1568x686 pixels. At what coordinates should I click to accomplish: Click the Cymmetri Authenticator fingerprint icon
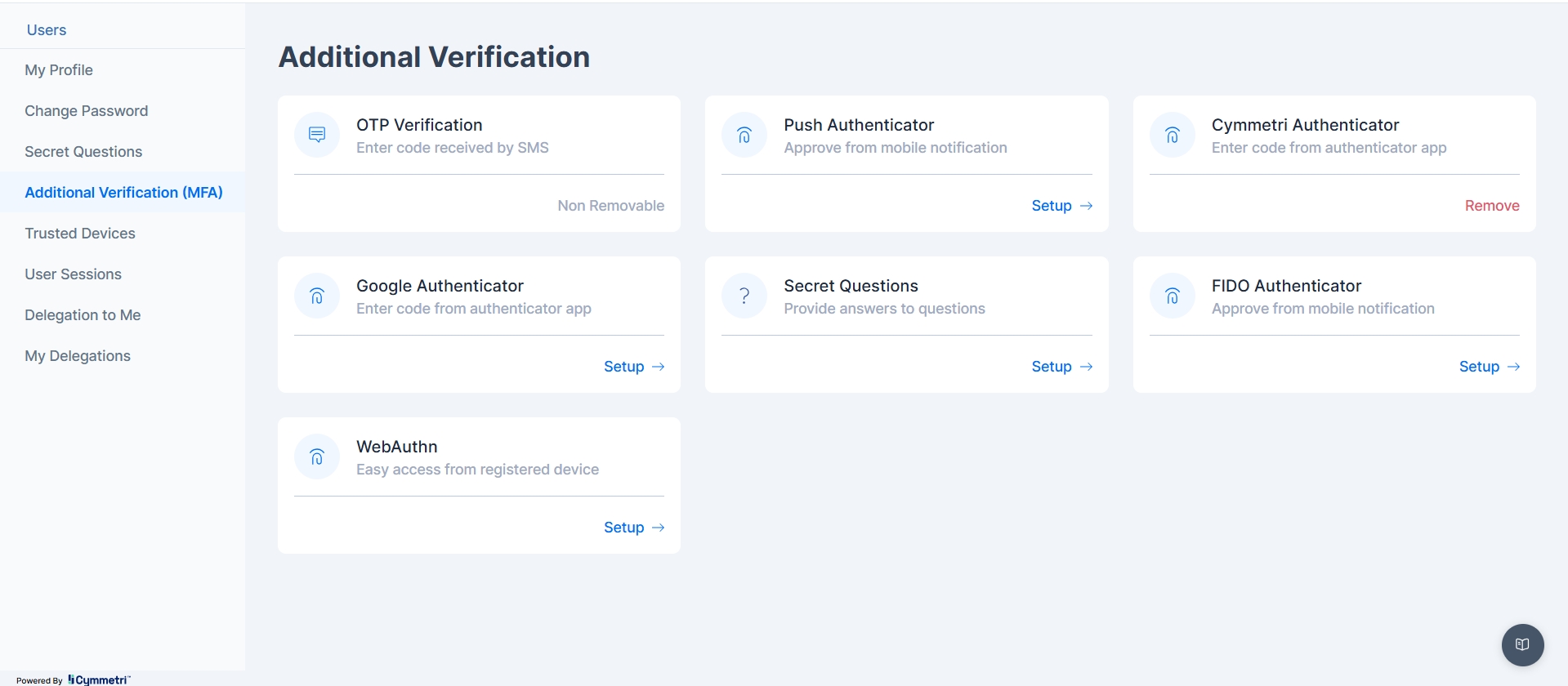pos(1172,135)
